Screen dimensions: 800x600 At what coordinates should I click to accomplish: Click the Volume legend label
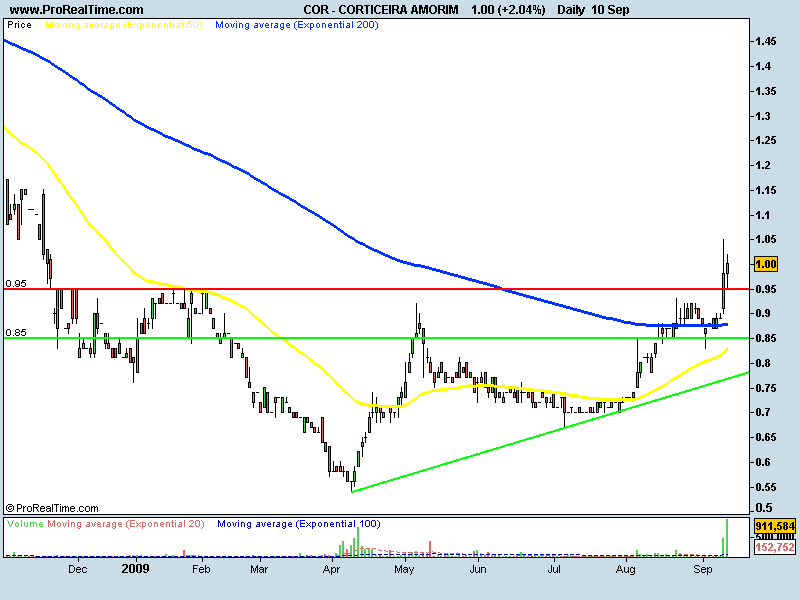(26, 524)
